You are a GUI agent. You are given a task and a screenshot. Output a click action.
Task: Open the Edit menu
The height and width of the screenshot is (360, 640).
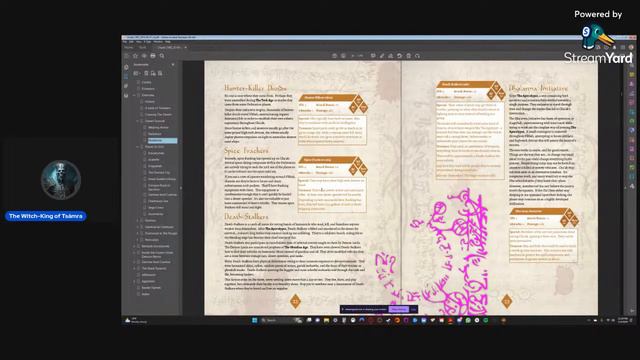131,42
